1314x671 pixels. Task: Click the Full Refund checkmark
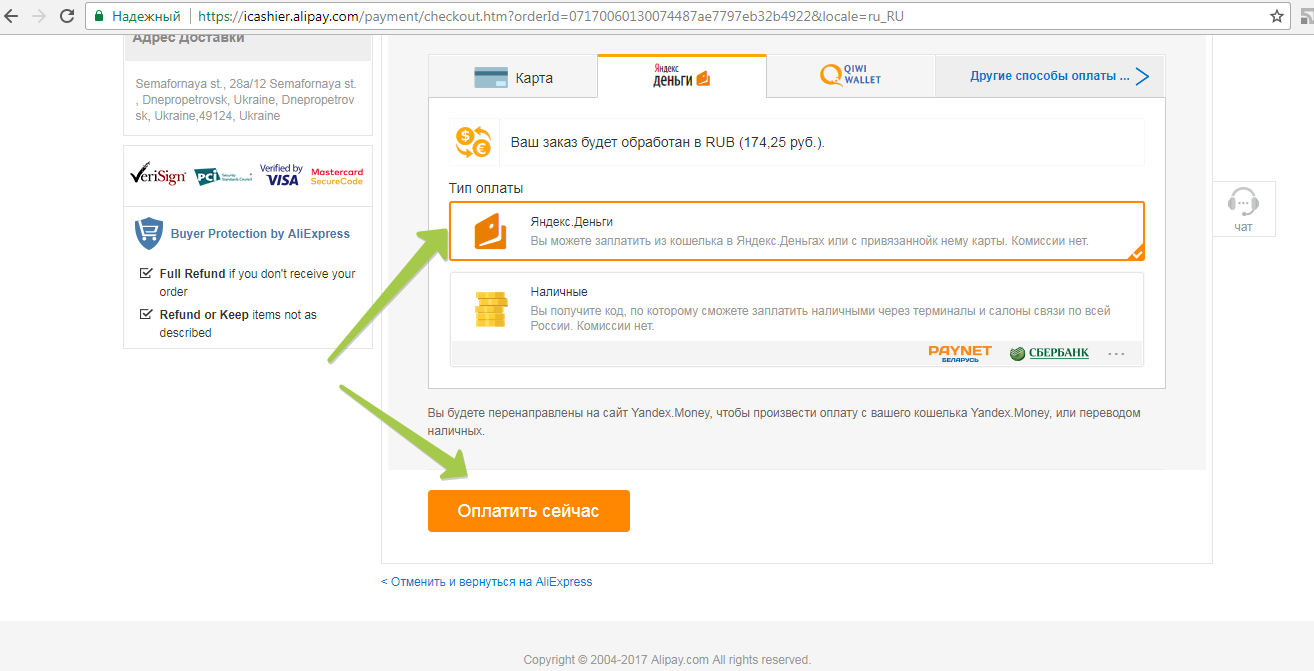[x=145, y=273]
